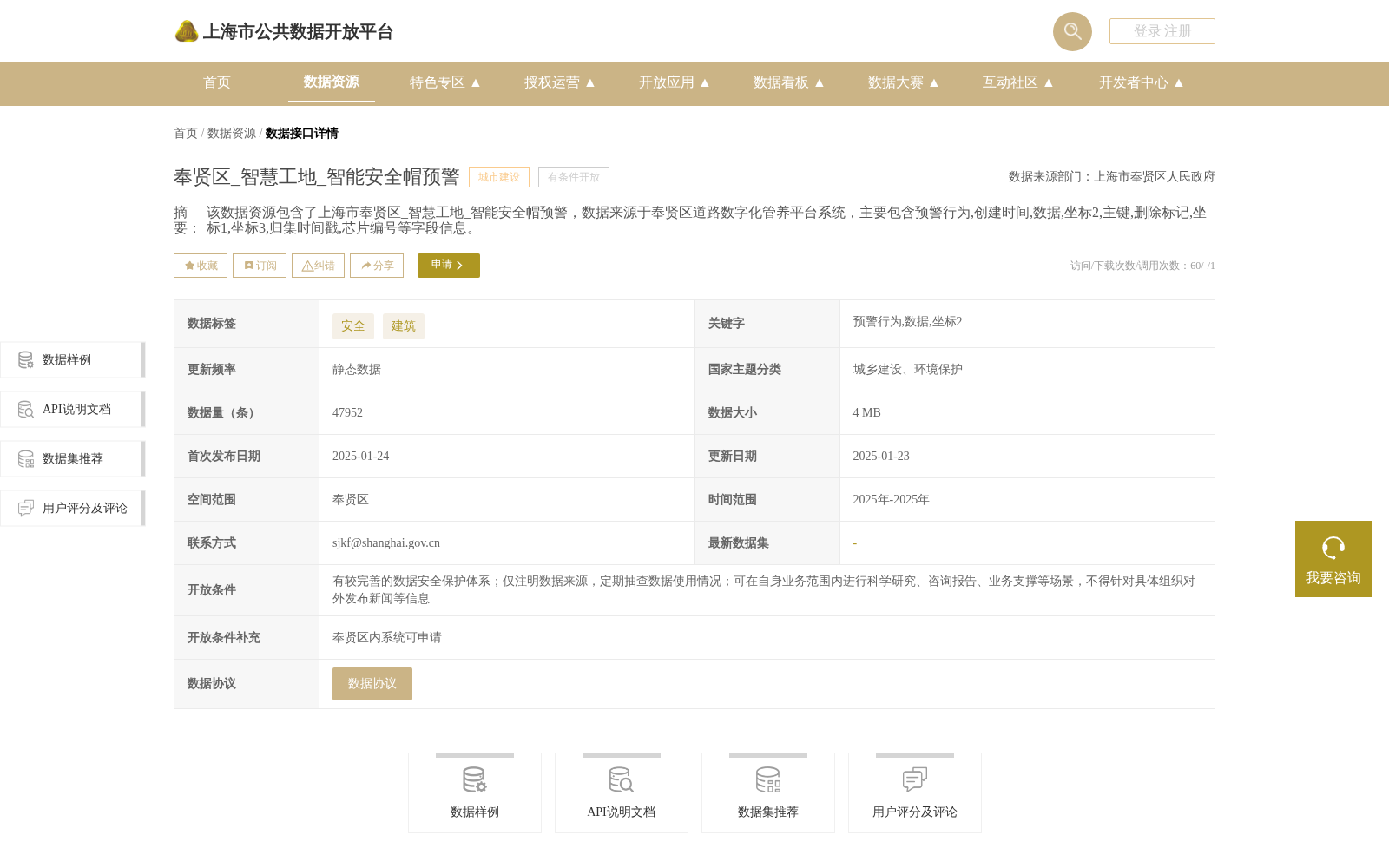Open bottom 数据样例 card
Image resolution: width=1389 pixels, height=868 pixels.
[475, 793]
